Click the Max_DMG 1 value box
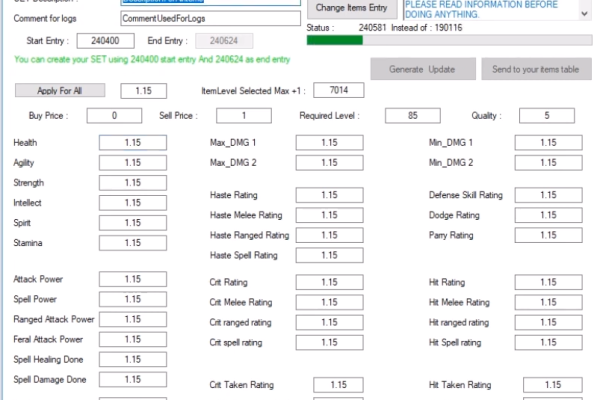Screen dimensions: 600x400 [329, 143]
